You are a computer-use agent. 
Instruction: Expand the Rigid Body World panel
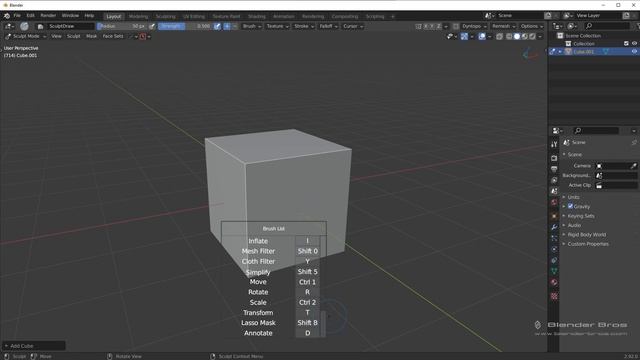pos(587,235)
